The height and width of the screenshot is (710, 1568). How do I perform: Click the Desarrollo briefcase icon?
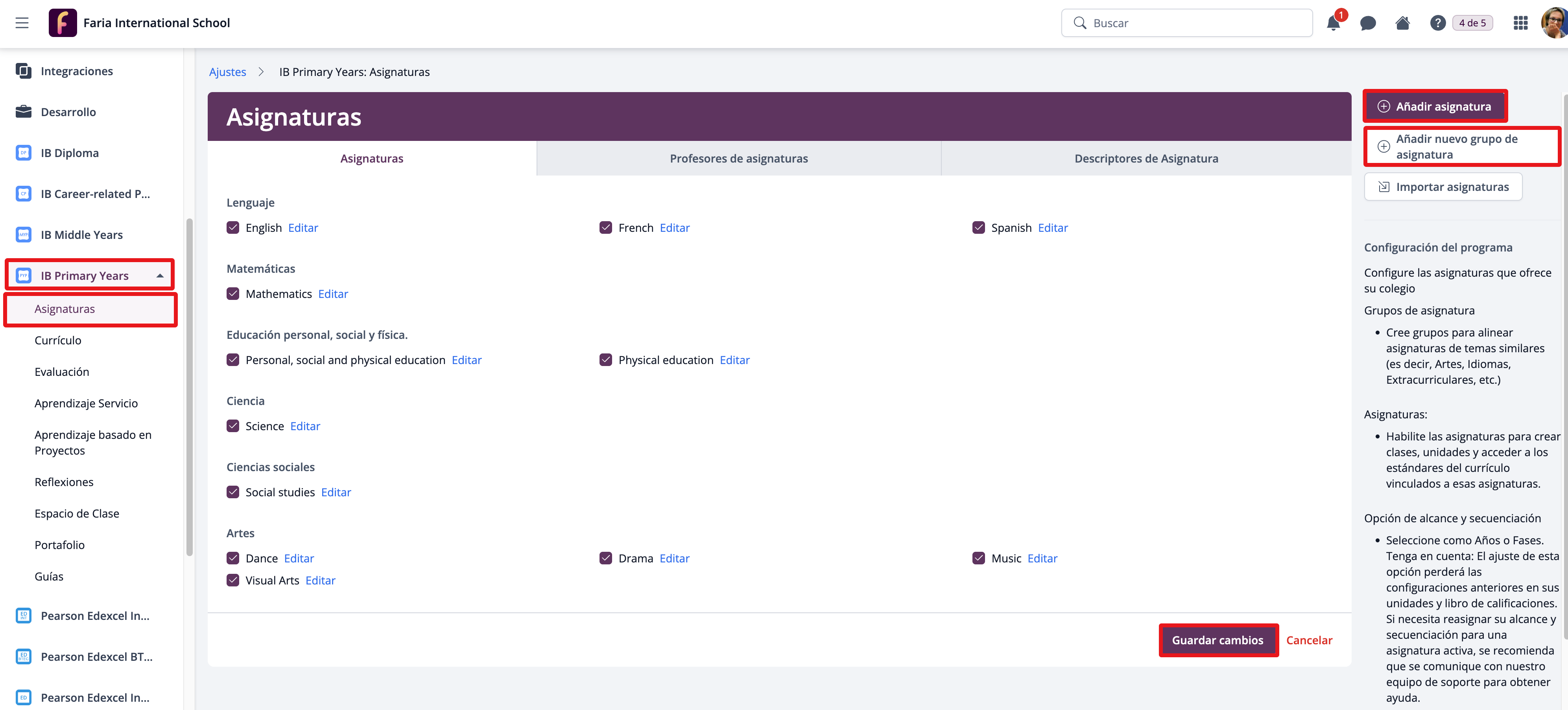[24, 112]
